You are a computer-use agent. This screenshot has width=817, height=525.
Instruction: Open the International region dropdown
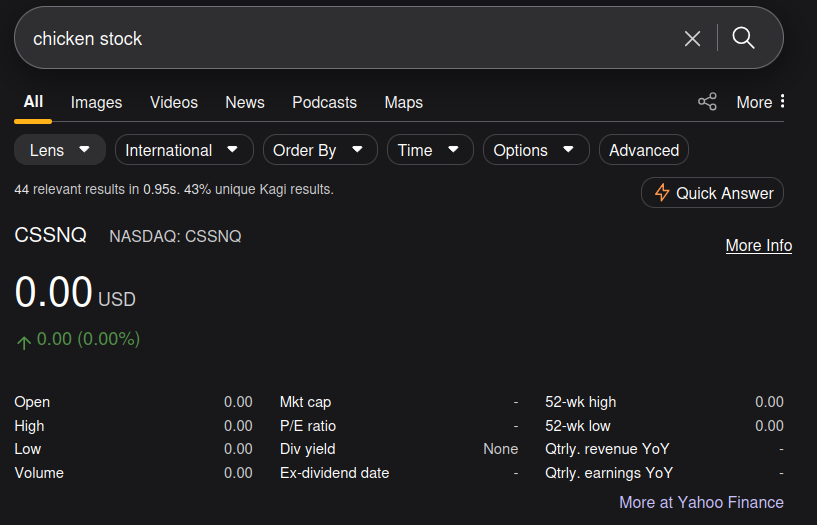182,150
